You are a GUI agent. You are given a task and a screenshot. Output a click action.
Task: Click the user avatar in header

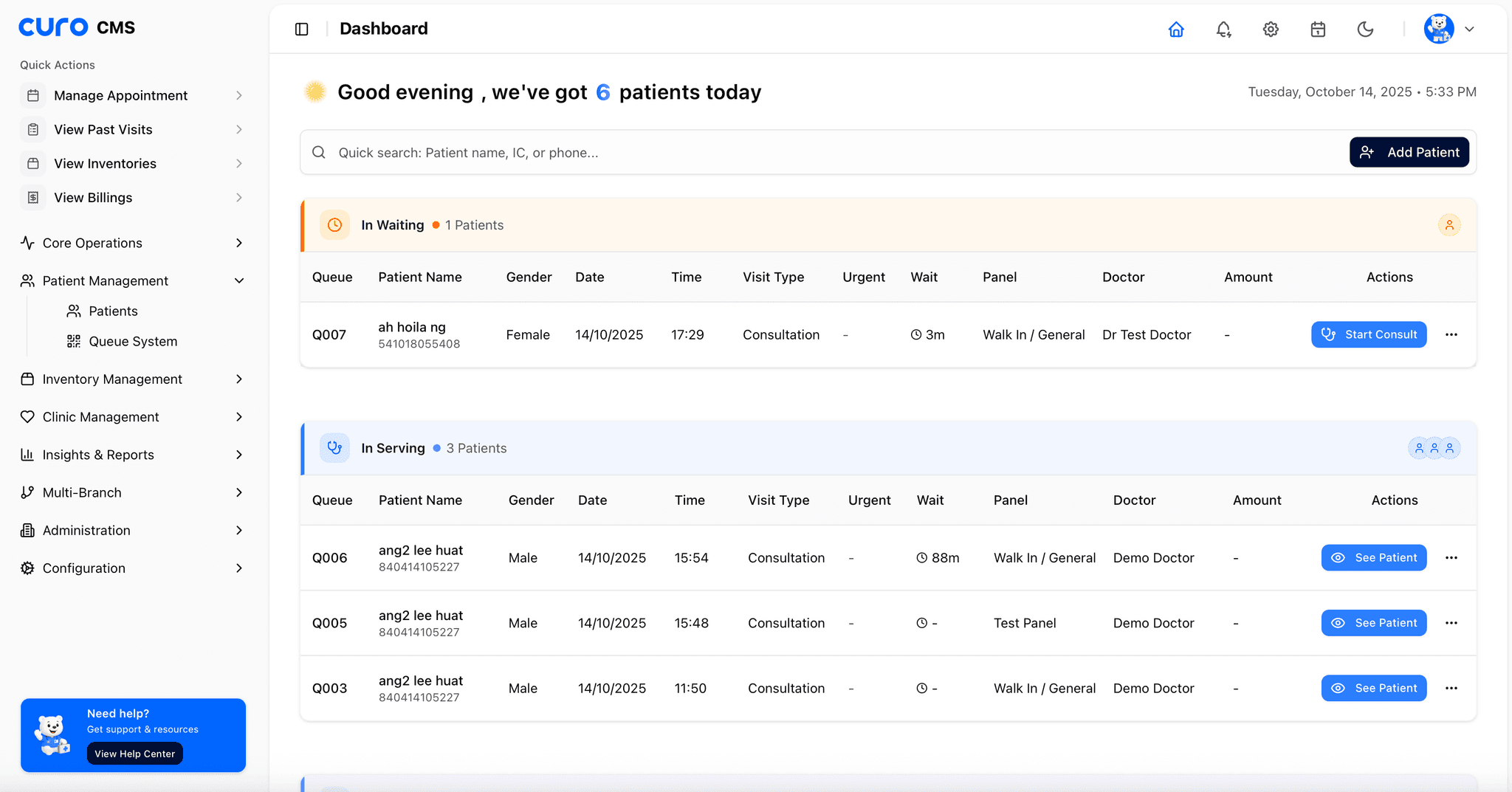coord(1439,29)
